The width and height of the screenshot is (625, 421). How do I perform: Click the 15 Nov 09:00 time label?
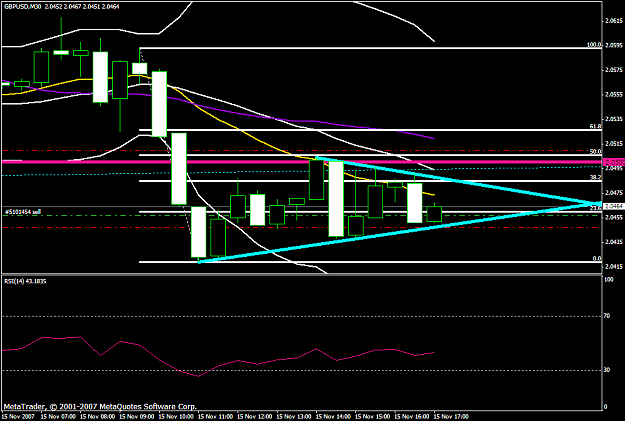click(x=136, y=417)
